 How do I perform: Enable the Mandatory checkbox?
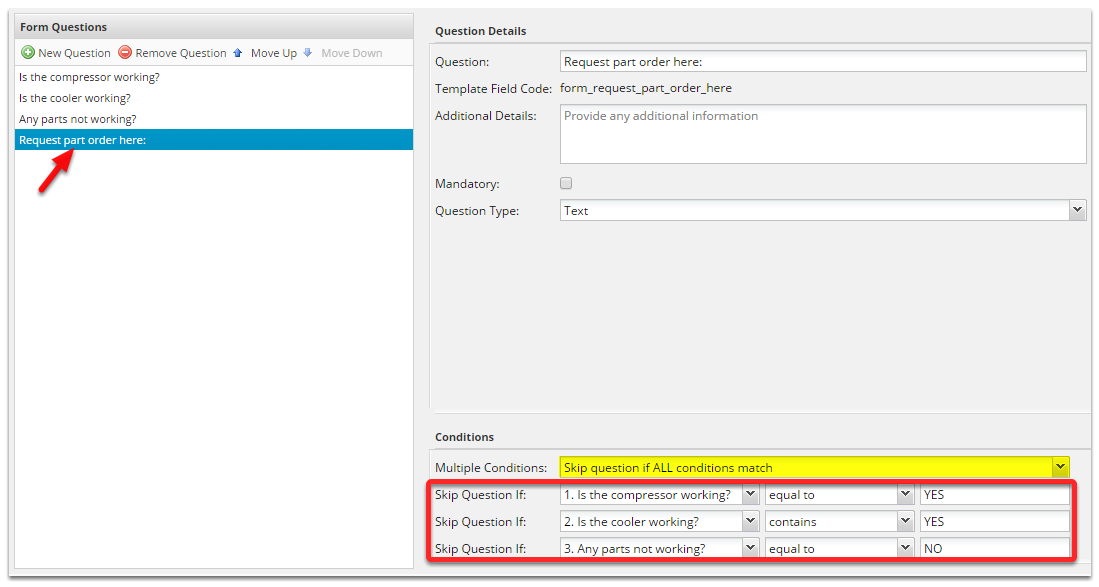point(566,183)
